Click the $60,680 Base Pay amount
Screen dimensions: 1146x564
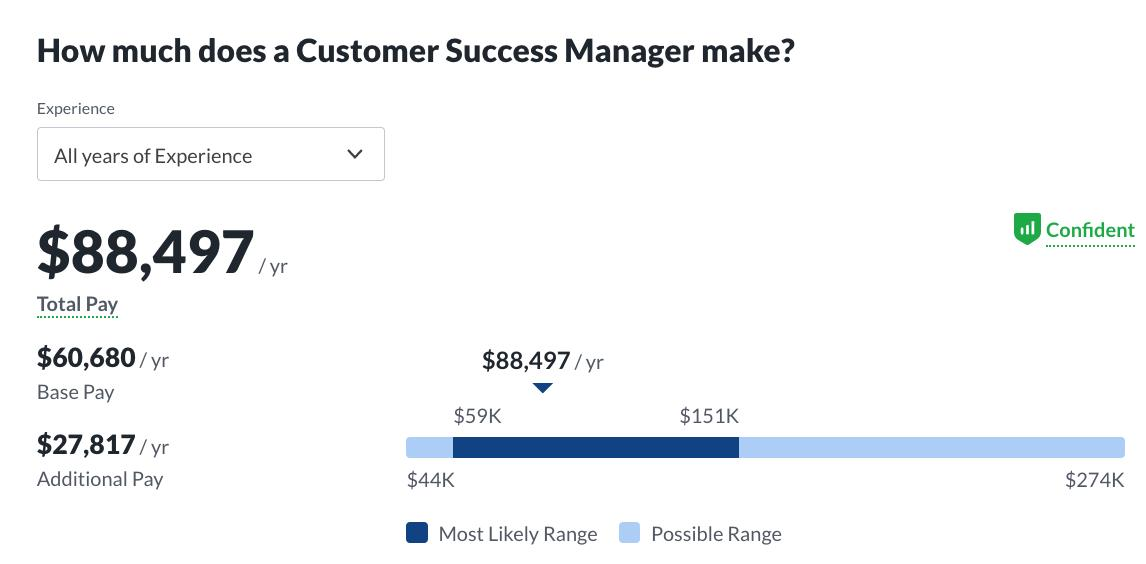click(86, 358)
